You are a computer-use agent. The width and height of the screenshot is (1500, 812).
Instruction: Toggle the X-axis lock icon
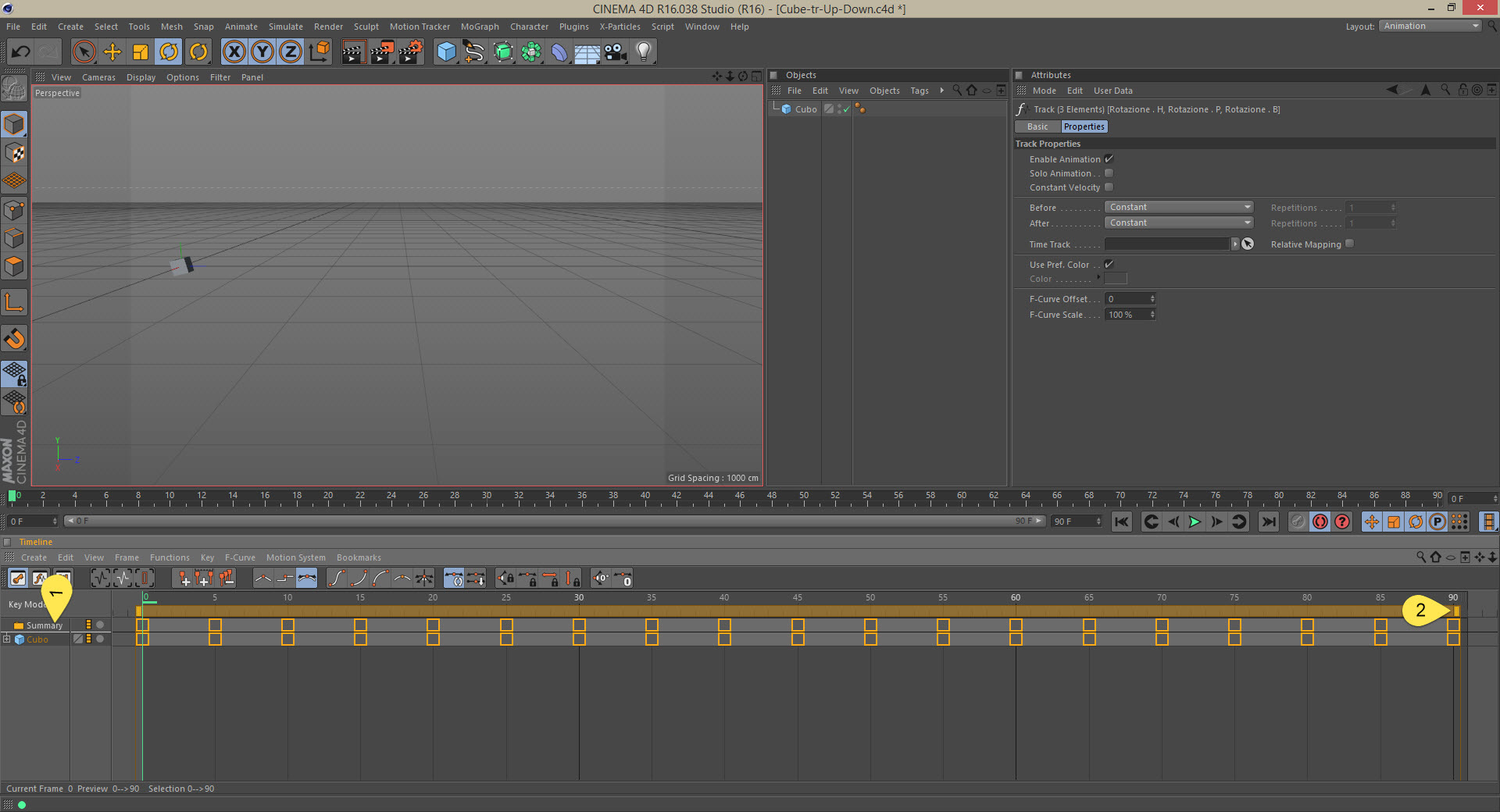coord(234,52)
